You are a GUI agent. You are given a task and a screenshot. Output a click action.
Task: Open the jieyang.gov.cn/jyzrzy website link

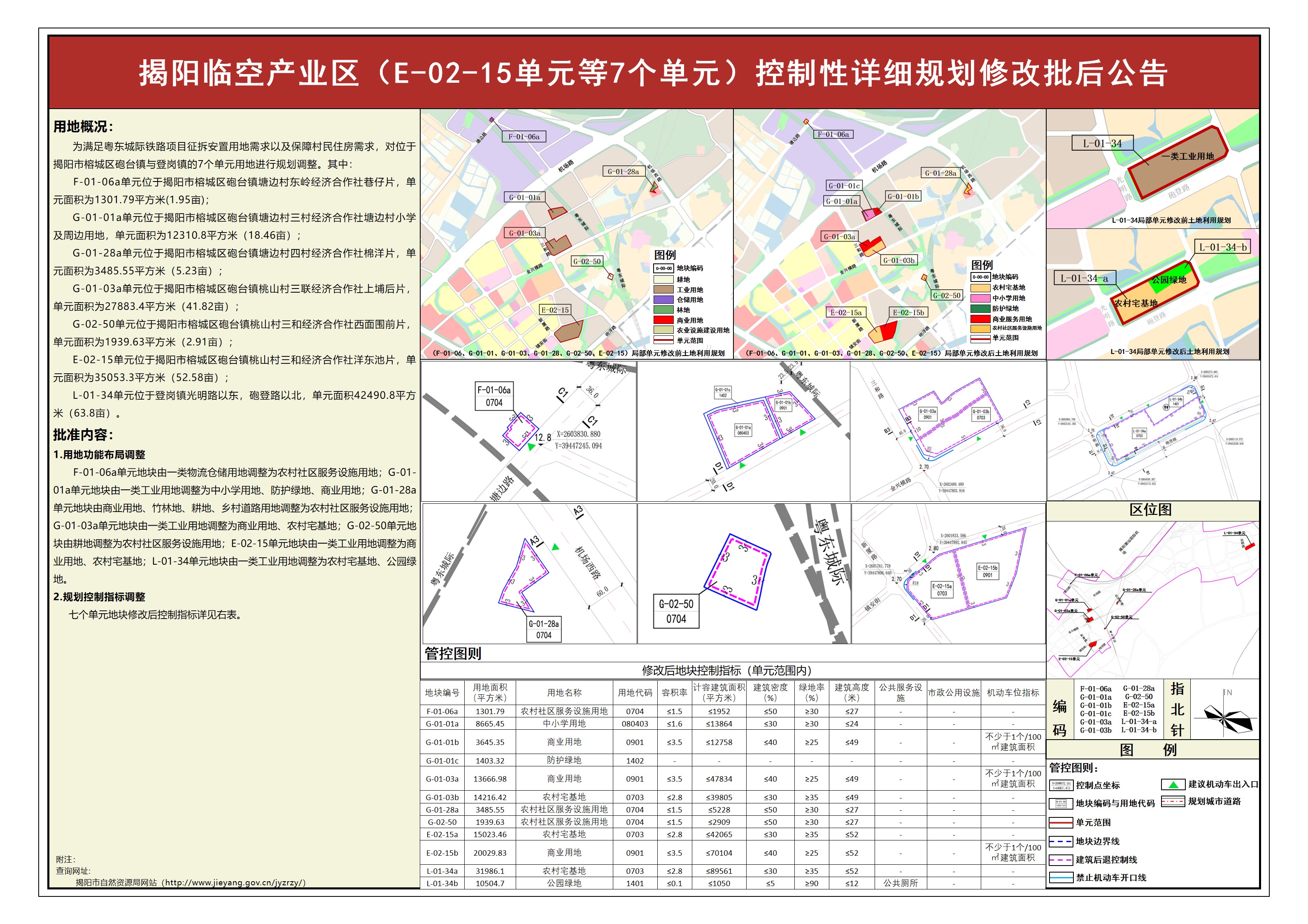(x=235, y=883)
